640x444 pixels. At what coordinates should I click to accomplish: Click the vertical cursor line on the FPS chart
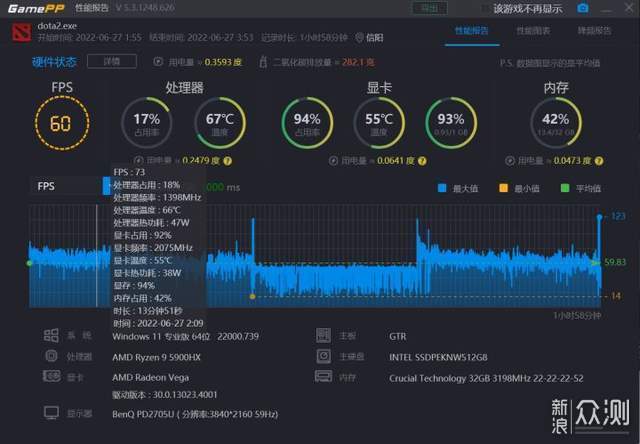(97, 255)
